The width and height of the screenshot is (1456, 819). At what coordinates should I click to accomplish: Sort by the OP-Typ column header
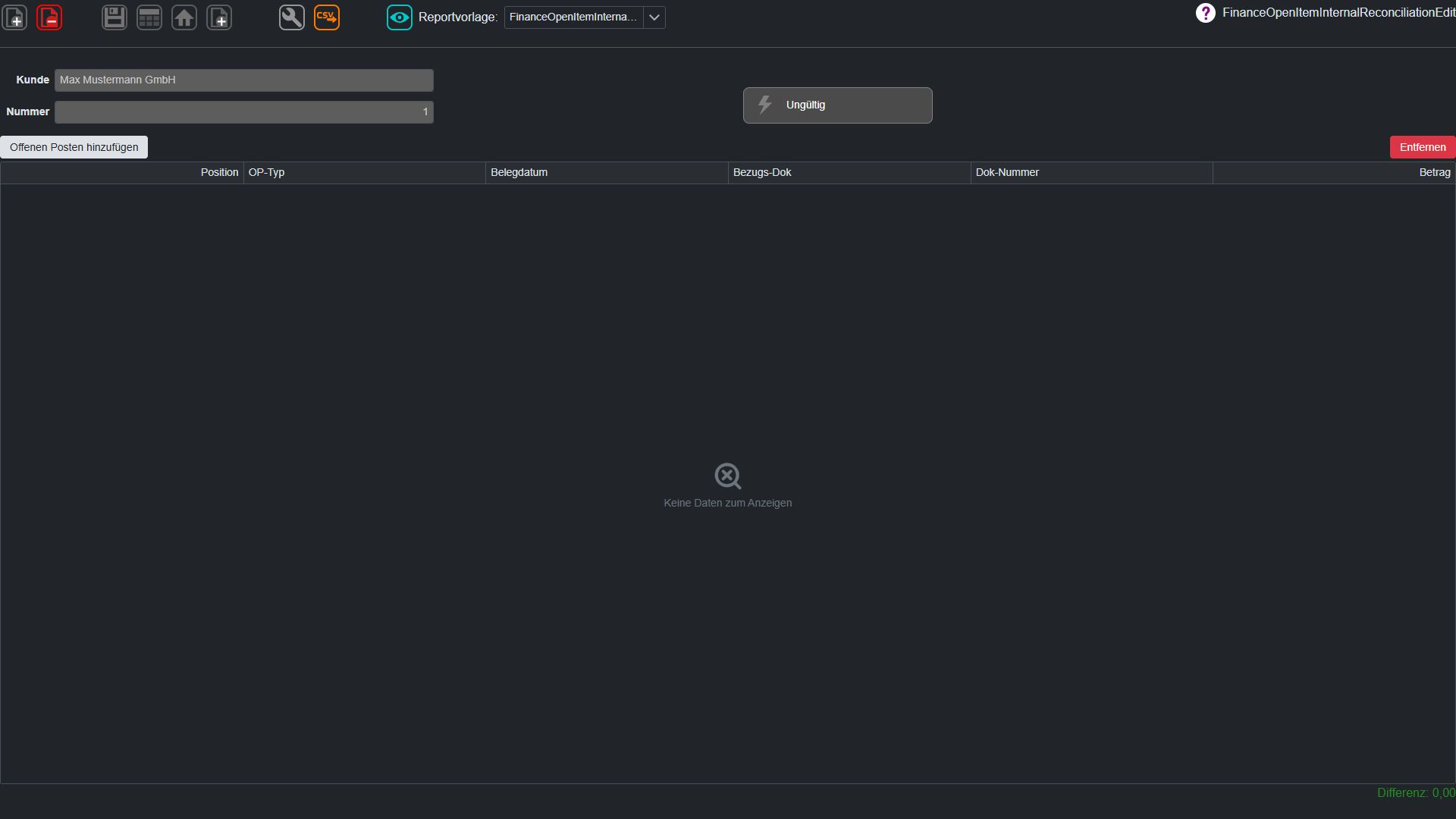tap(365, 173)
